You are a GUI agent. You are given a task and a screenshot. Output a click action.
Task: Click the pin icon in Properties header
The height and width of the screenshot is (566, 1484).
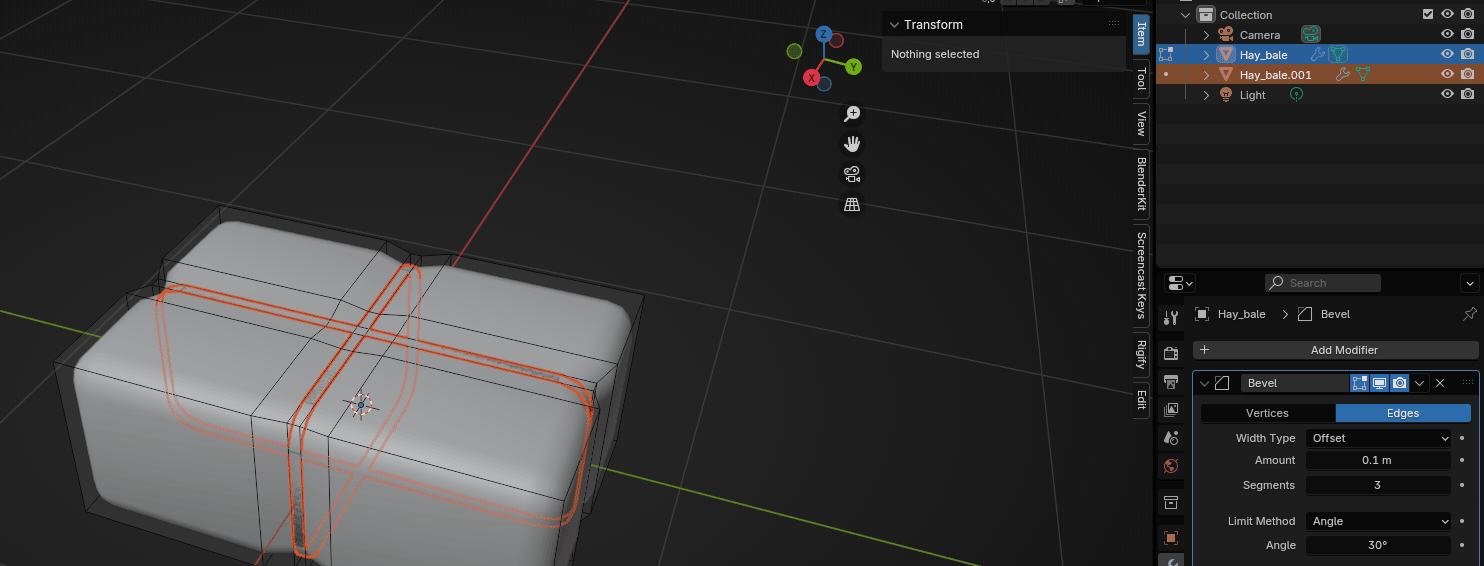point(1469,314)
